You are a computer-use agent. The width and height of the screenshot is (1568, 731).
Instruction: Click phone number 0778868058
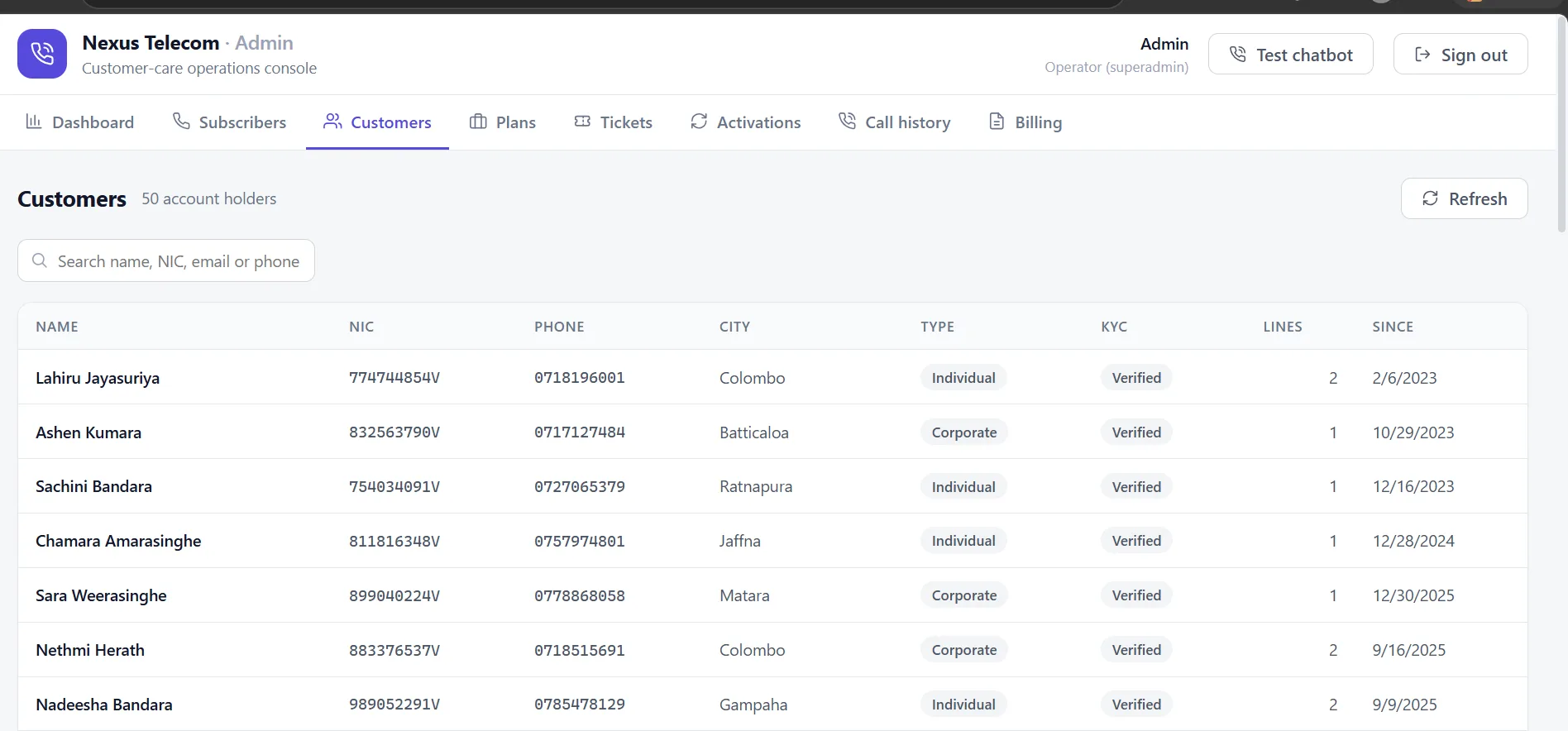pos(580,595)
